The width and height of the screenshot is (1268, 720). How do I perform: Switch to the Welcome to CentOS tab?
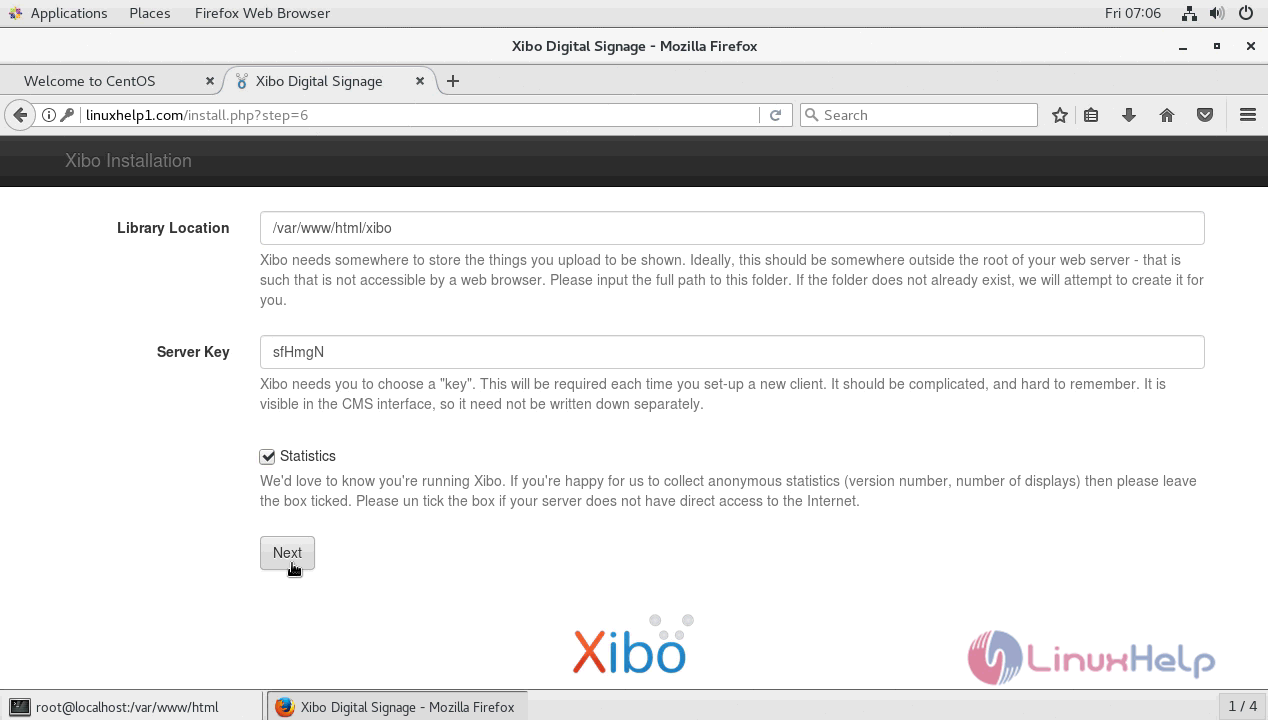112,81
